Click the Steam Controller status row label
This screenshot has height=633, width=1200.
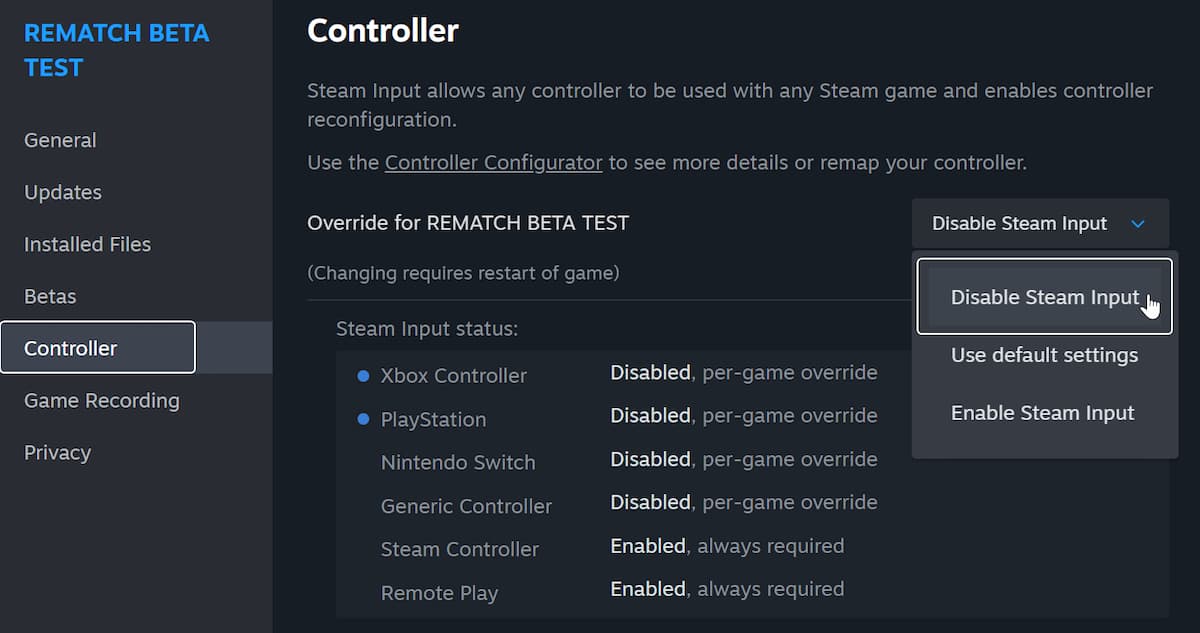pyautogui.click(x=460, y=549)
